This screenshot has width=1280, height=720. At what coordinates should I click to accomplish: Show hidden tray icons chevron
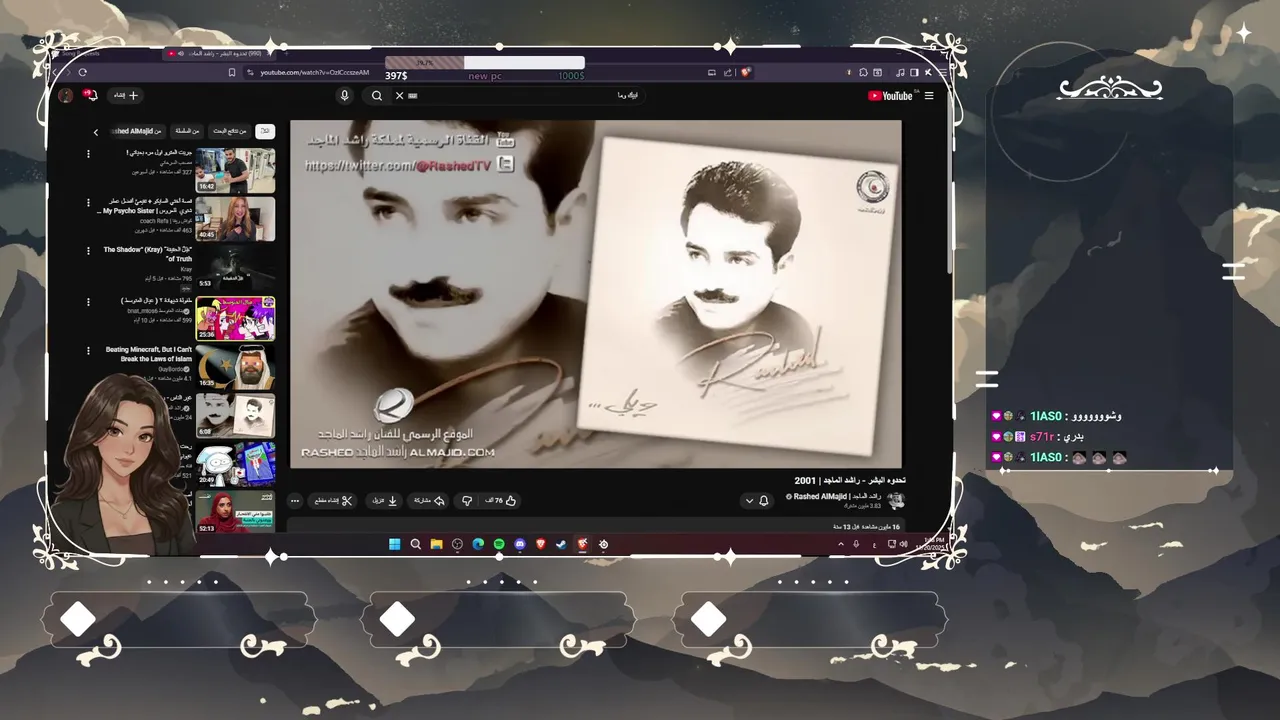coord(840,544)
